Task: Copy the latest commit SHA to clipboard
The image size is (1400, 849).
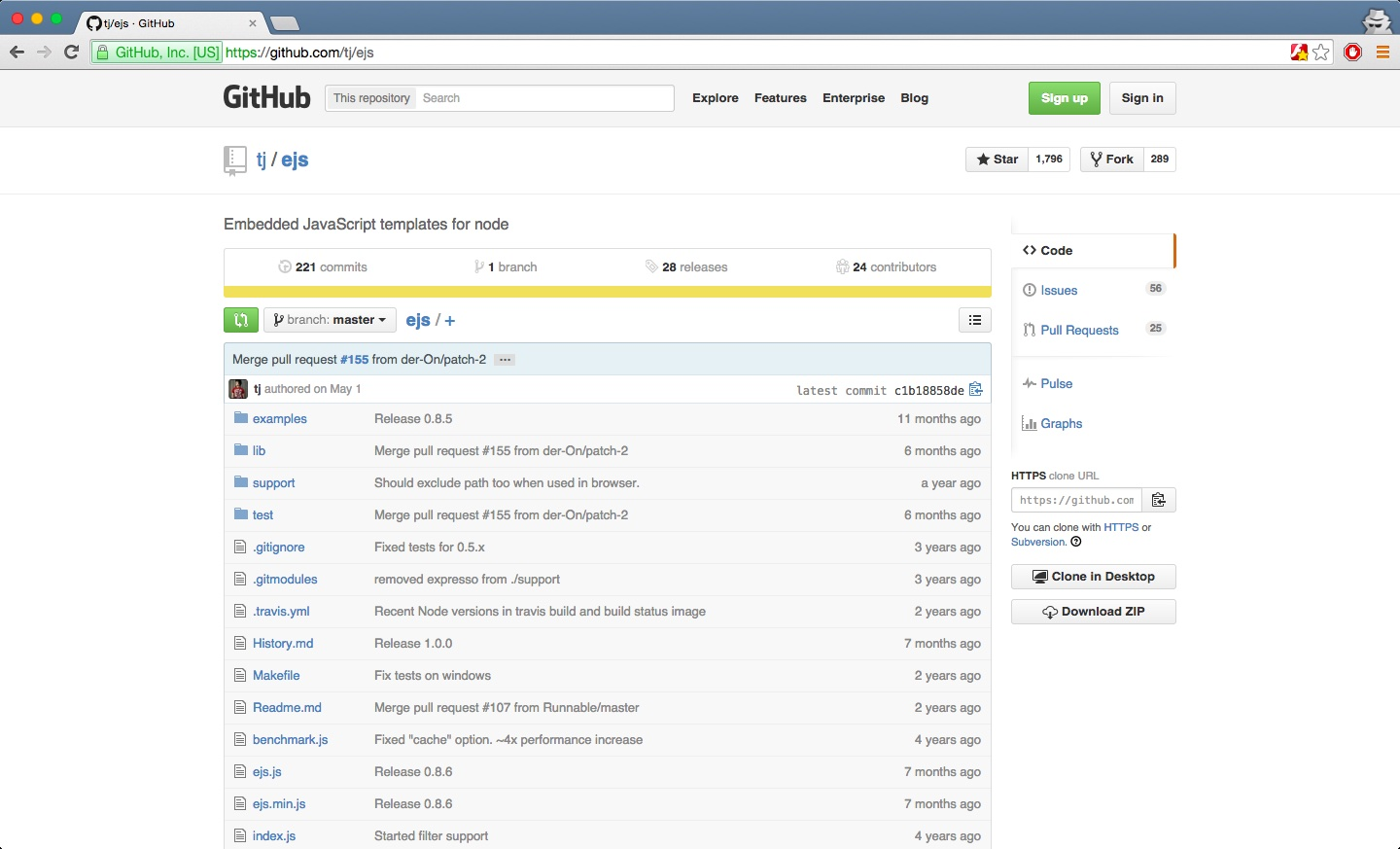Action: point(976,390)
